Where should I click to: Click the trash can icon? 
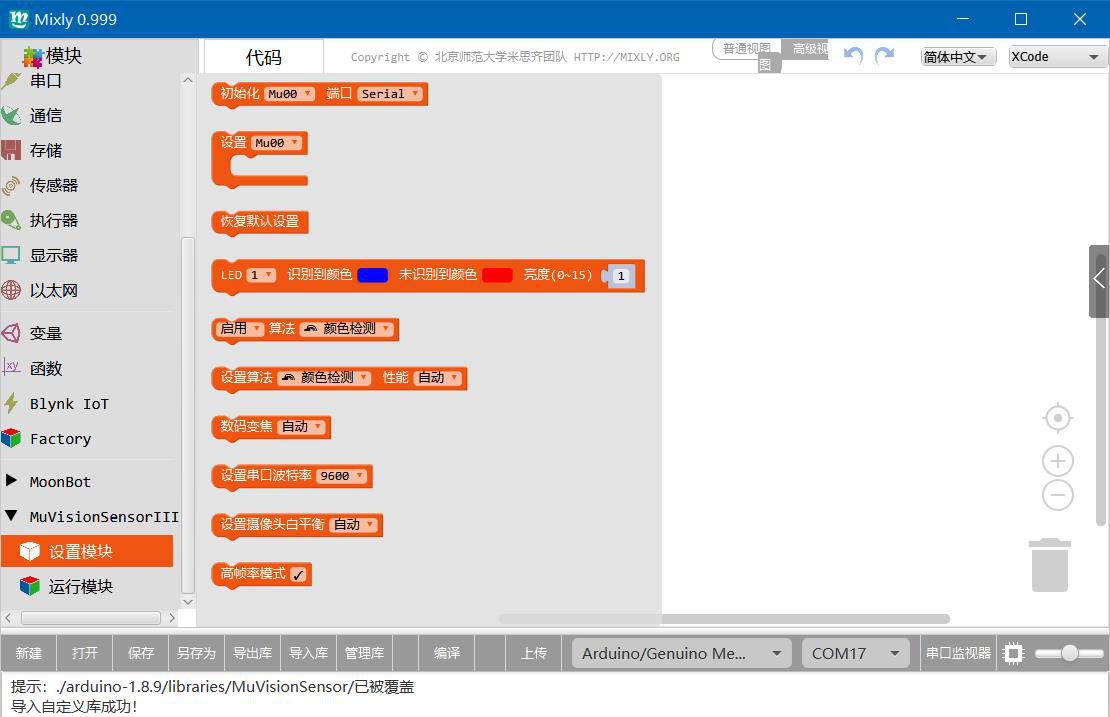point(1050,565)
